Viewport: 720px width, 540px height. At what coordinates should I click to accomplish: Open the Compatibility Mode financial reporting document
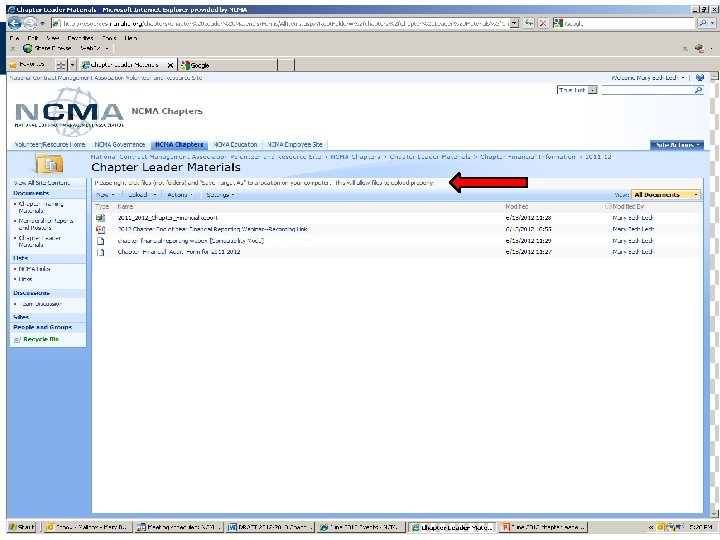click(190, 241)
